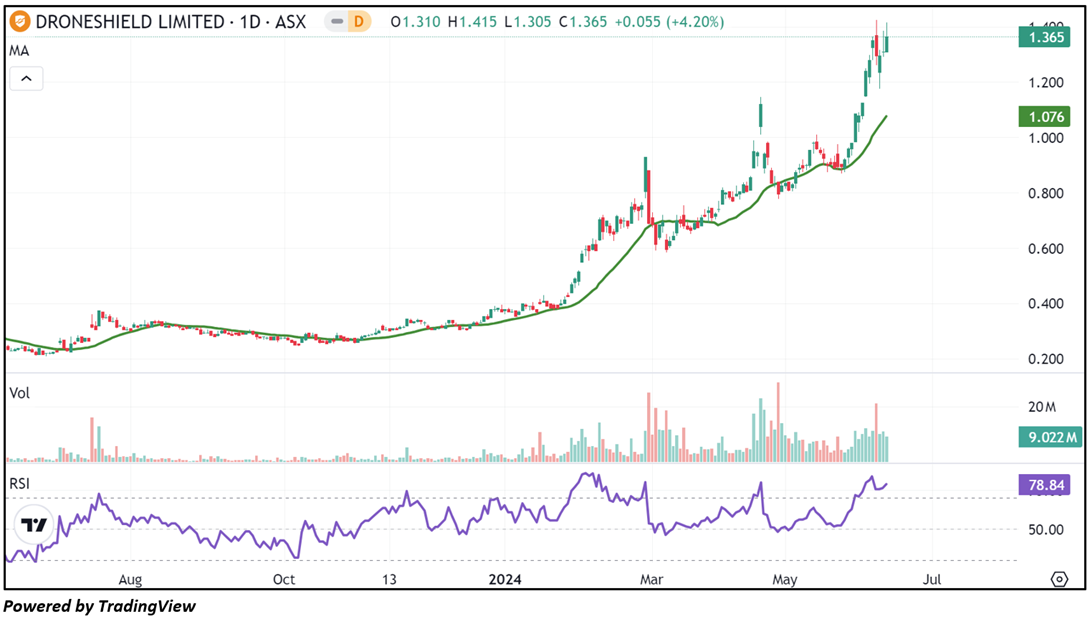
Task: Select the MA indicator label
Action: (19, 51)
